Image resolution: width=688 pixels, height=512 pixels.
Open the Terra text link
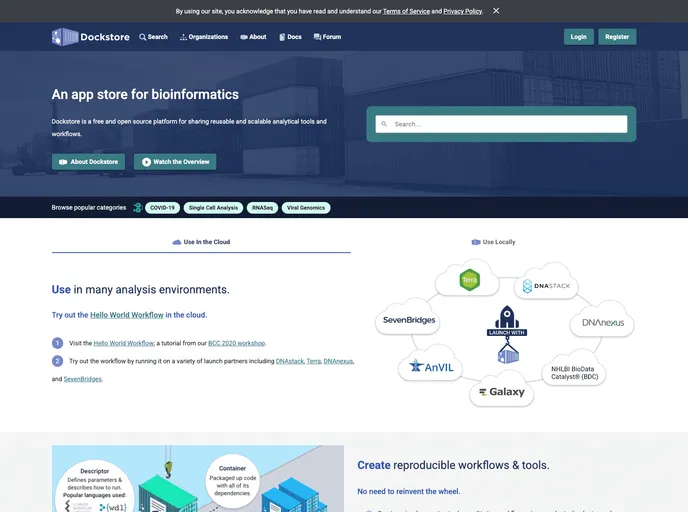[x=314, y=361]
